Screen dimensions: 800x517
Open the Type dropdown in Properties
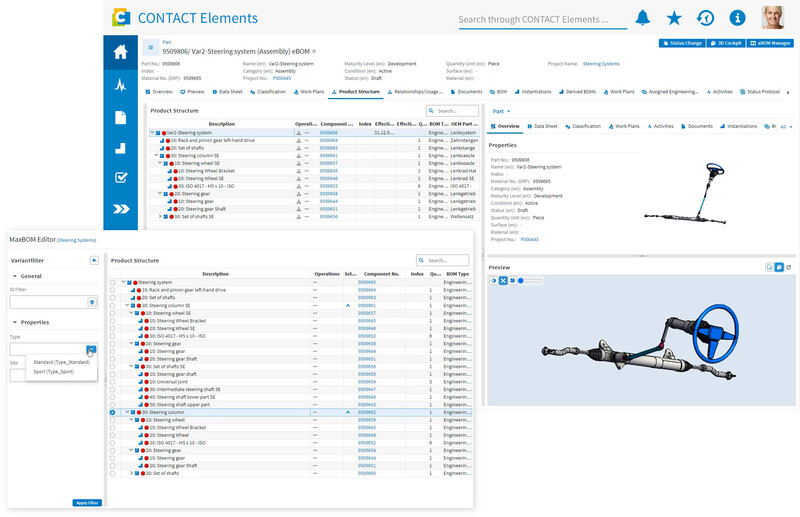click(91, 350)
